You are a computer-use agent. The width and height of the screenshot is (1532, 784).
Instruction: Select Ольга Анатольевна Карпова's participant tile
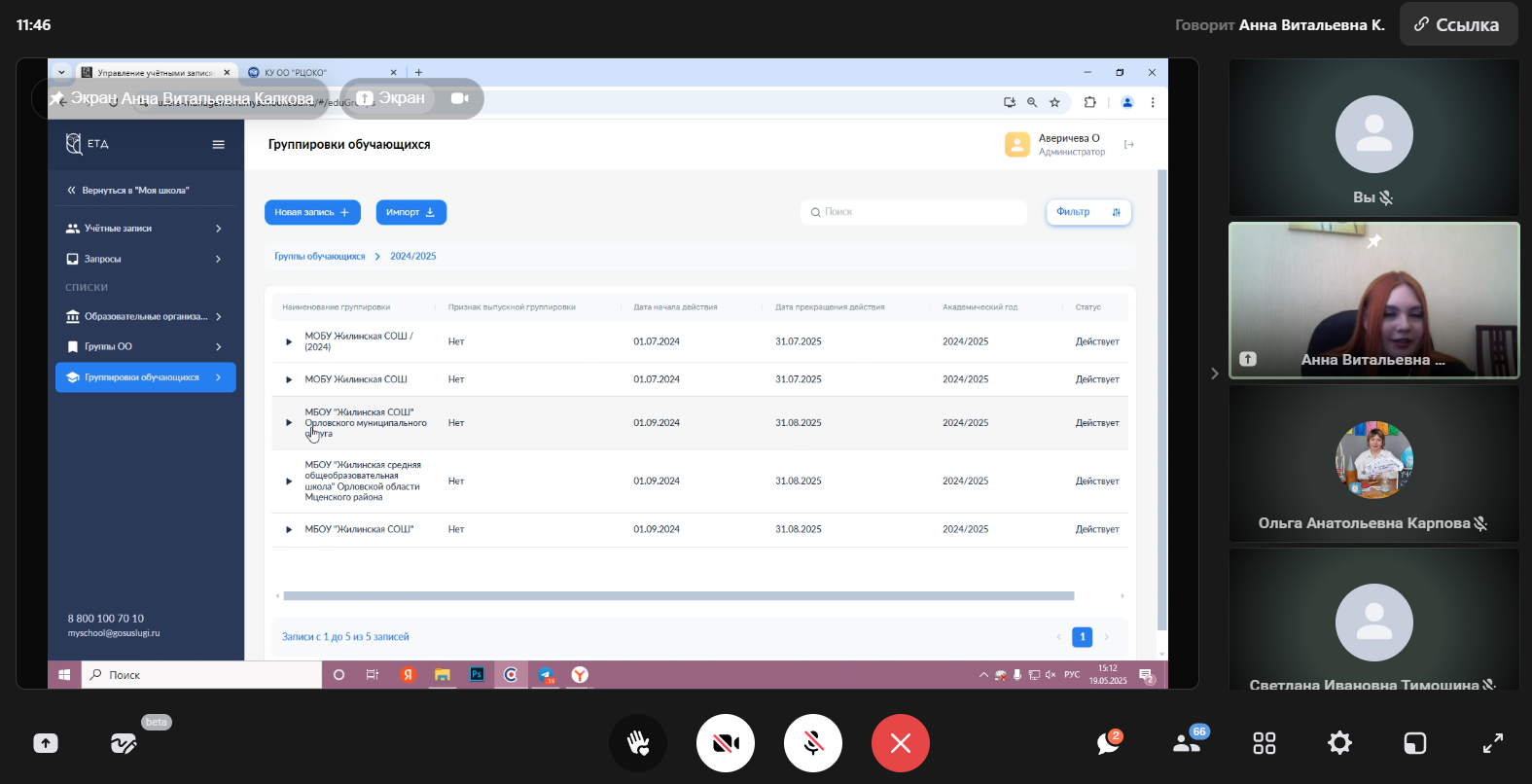click(x=1373, y=464)
